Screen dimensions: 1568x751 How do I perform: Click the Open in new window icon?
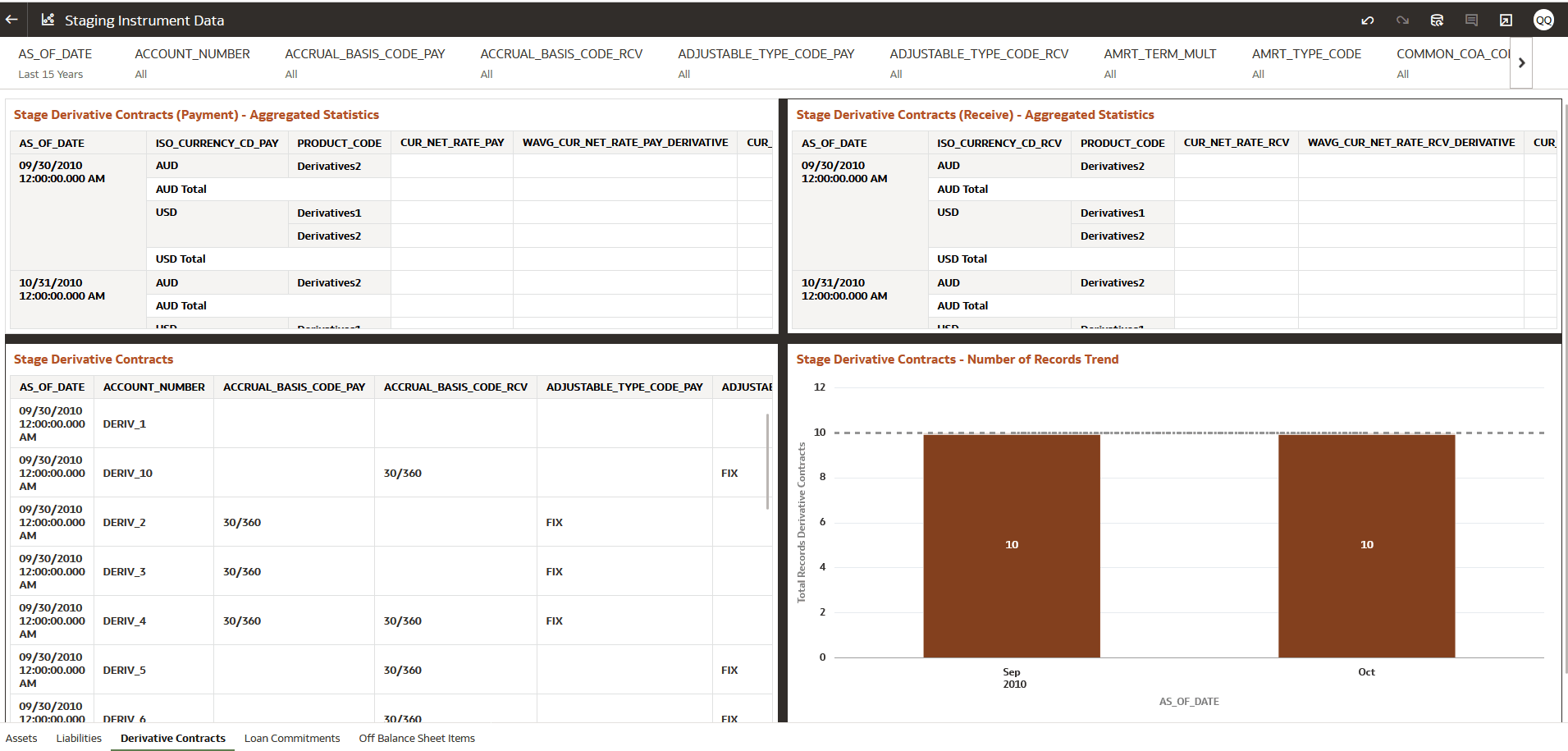pos(1506,20)
